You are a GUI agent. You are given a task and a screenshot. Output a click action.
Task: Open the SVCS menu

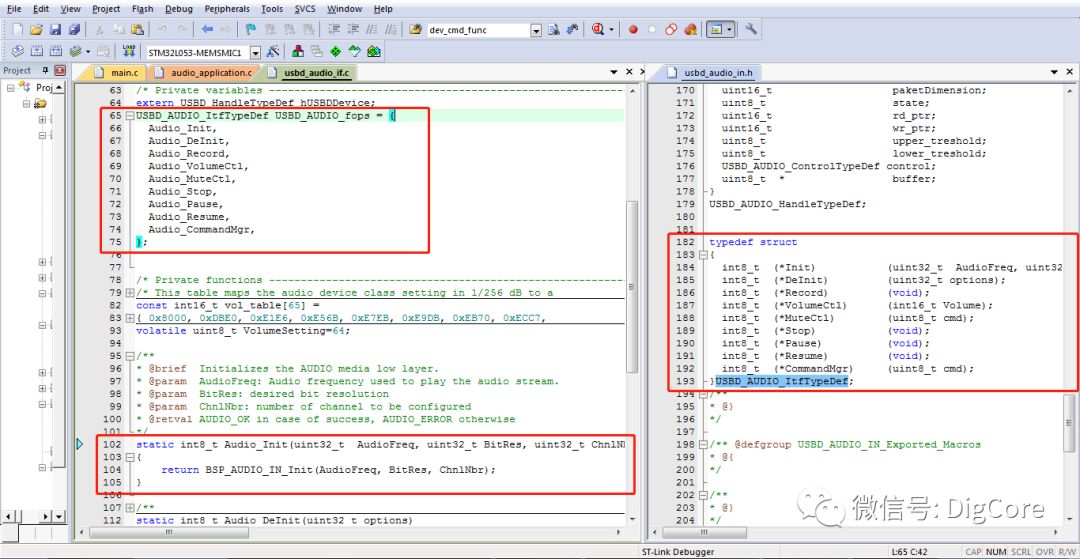[x=305, y=9]
